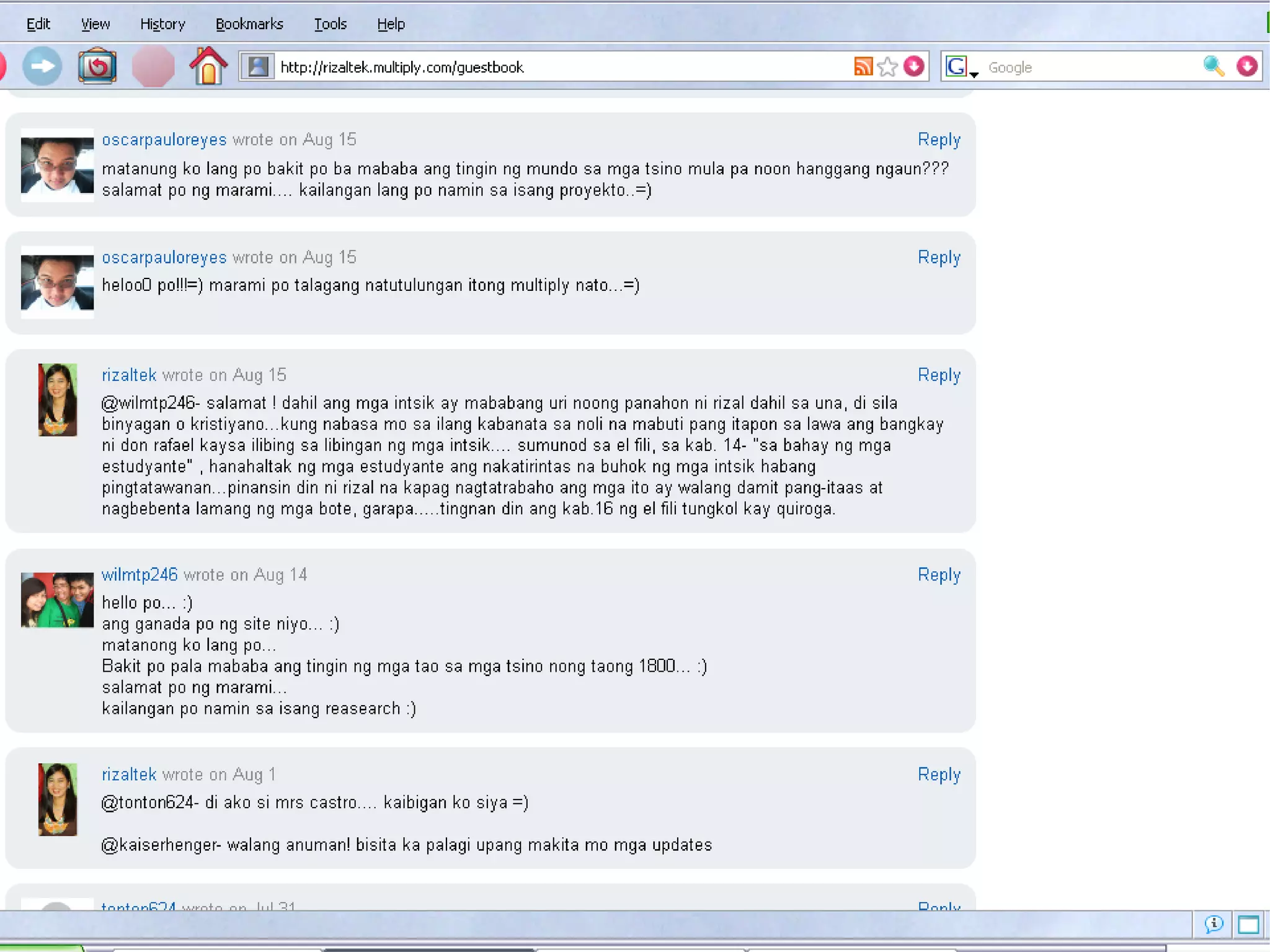Screen dimensions: 1270x952
Task: Expand the Google search engine selector
Action: point(960,67)
